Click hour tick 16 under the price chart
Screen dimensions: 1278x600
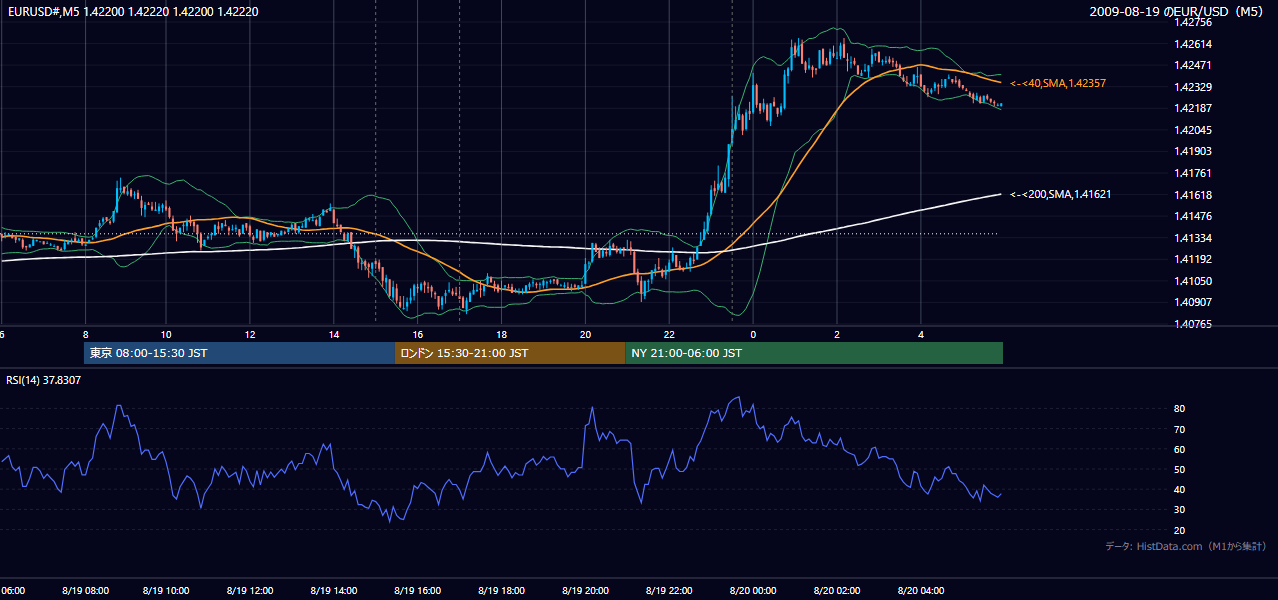[x=418, y=335]
